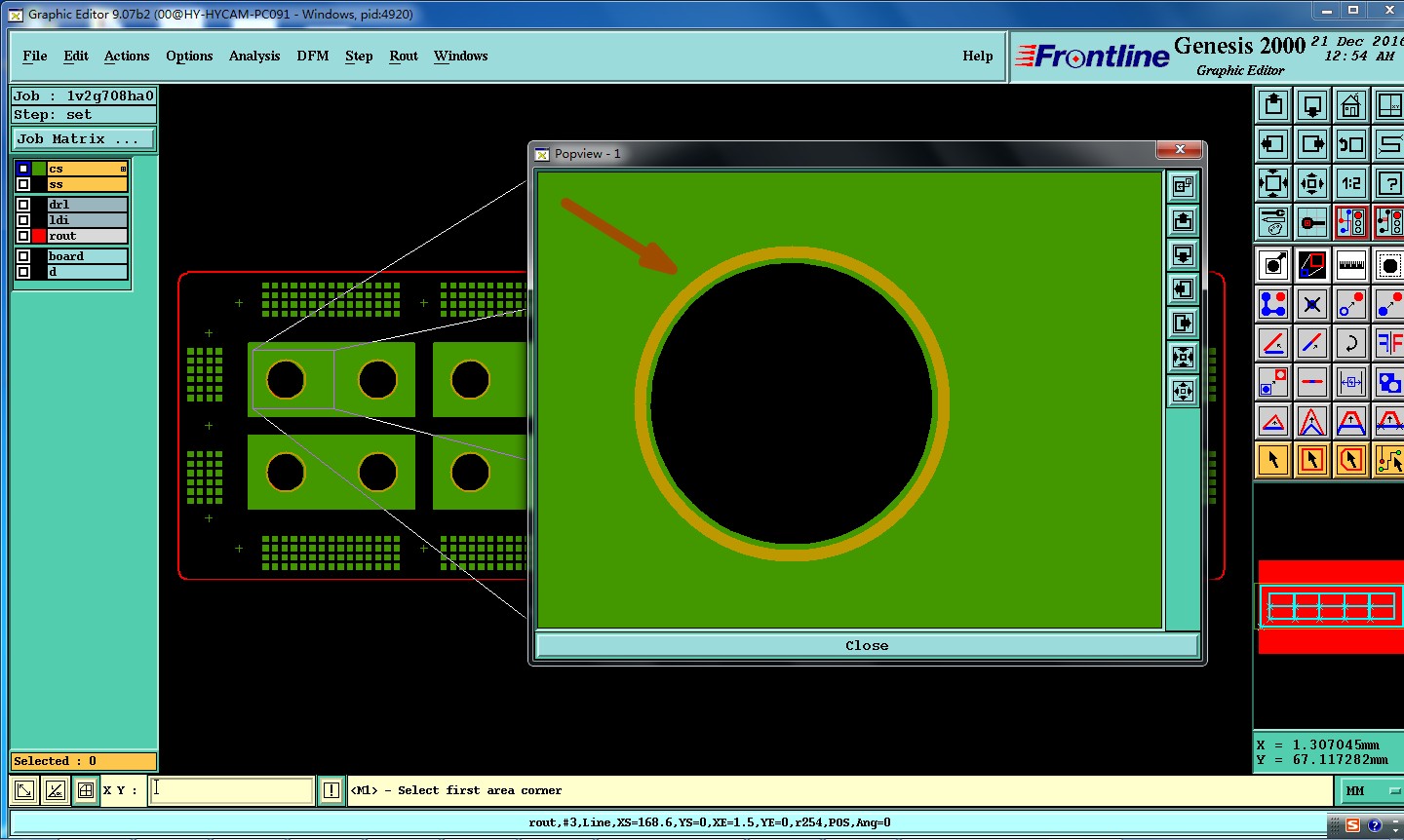This screenshot has width=1404, height=840.
Task: Open the Analysis menu
Action: [254, 56]
